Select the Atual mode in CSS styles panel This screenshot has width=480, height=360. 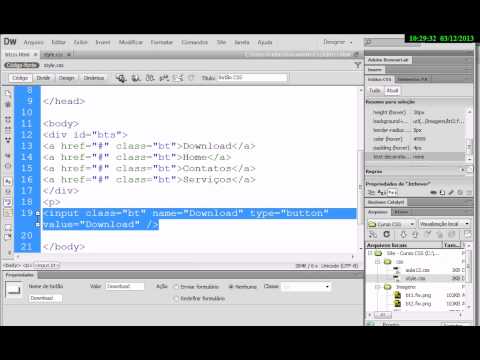(x=392, y=91)
